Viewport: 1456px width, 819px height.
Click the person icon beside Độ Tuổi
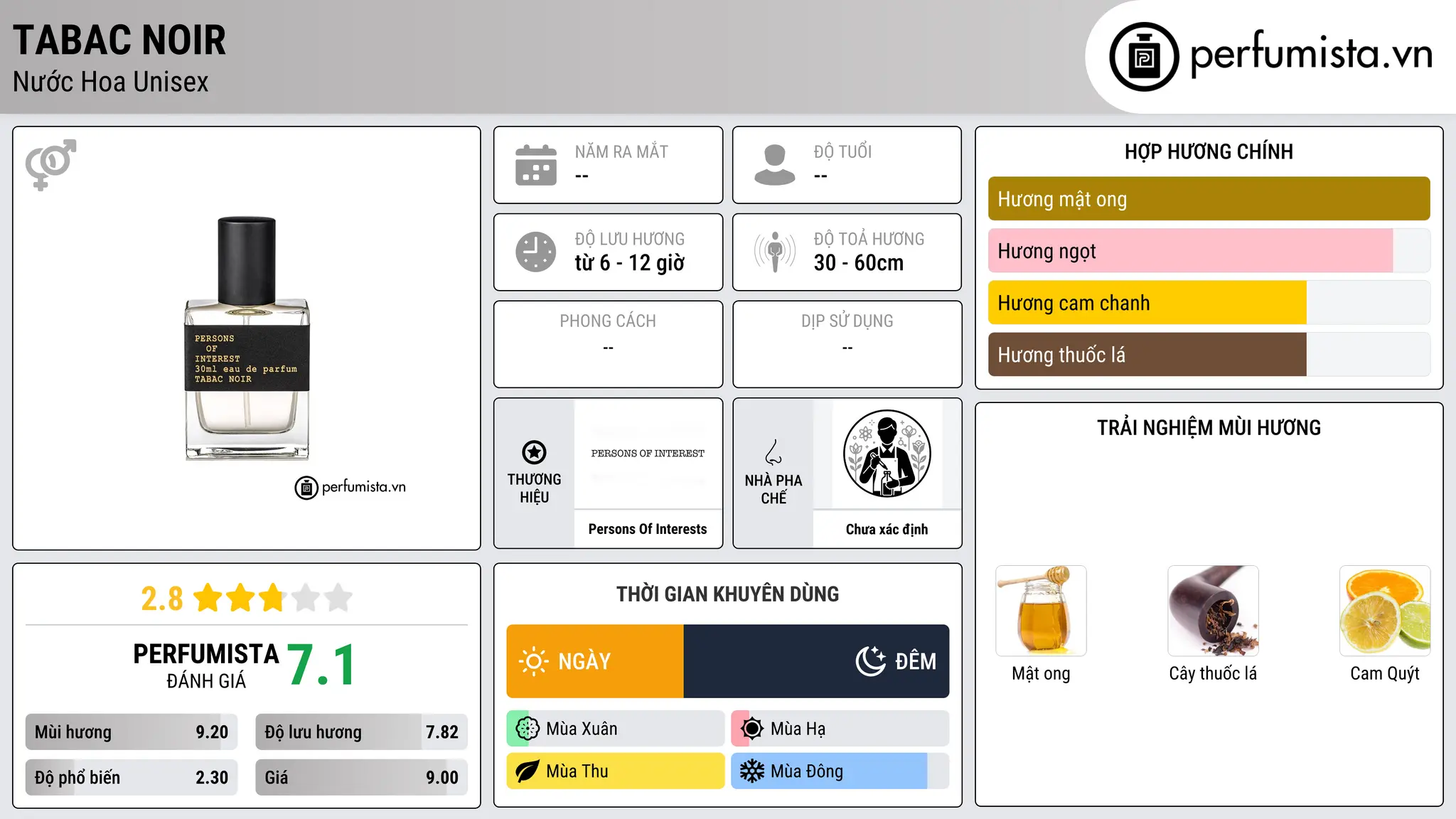pyautogui.click(x=775, y=165)
